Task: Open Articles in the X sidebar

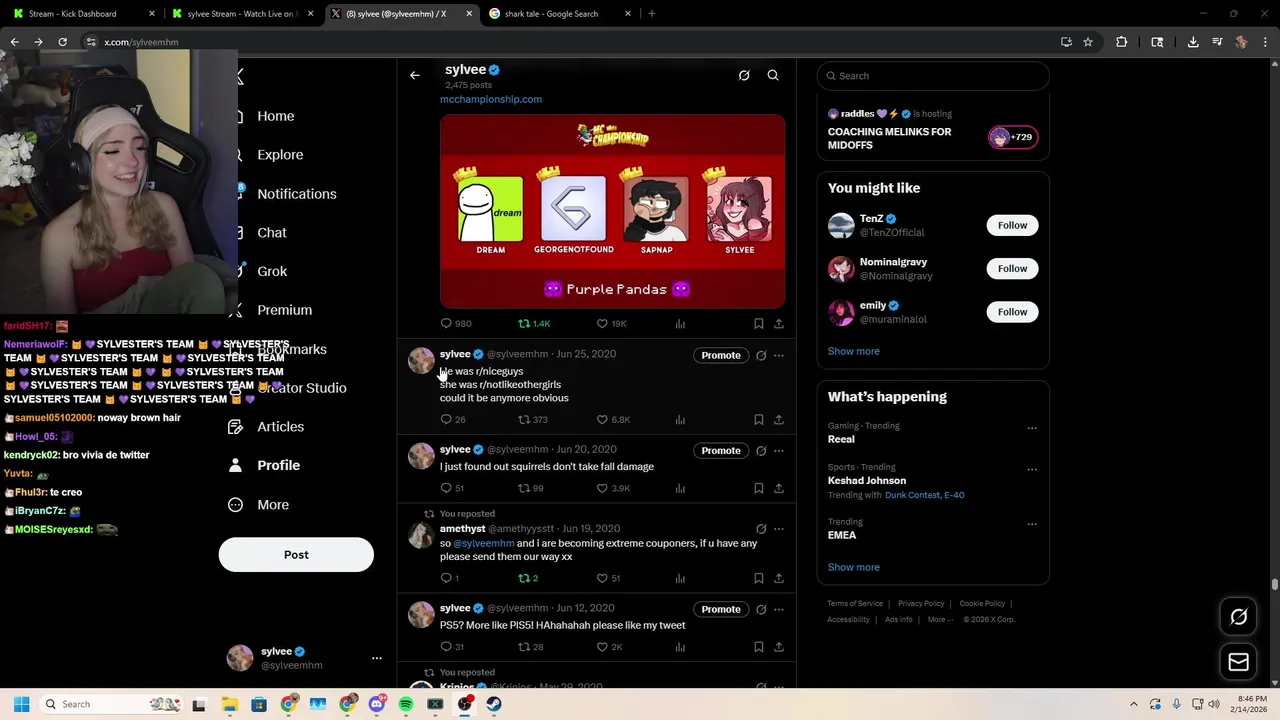Action: [266, 427]
